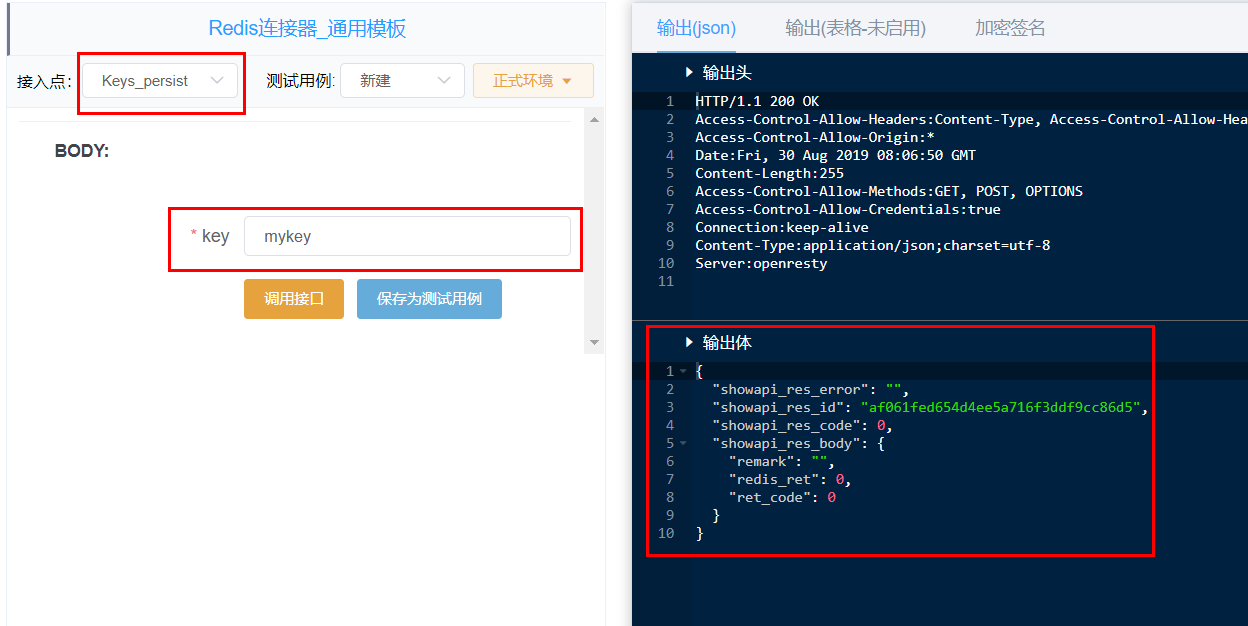
Task: Click the showapi_res_code JSON line
Action: (x=802, y=425)
